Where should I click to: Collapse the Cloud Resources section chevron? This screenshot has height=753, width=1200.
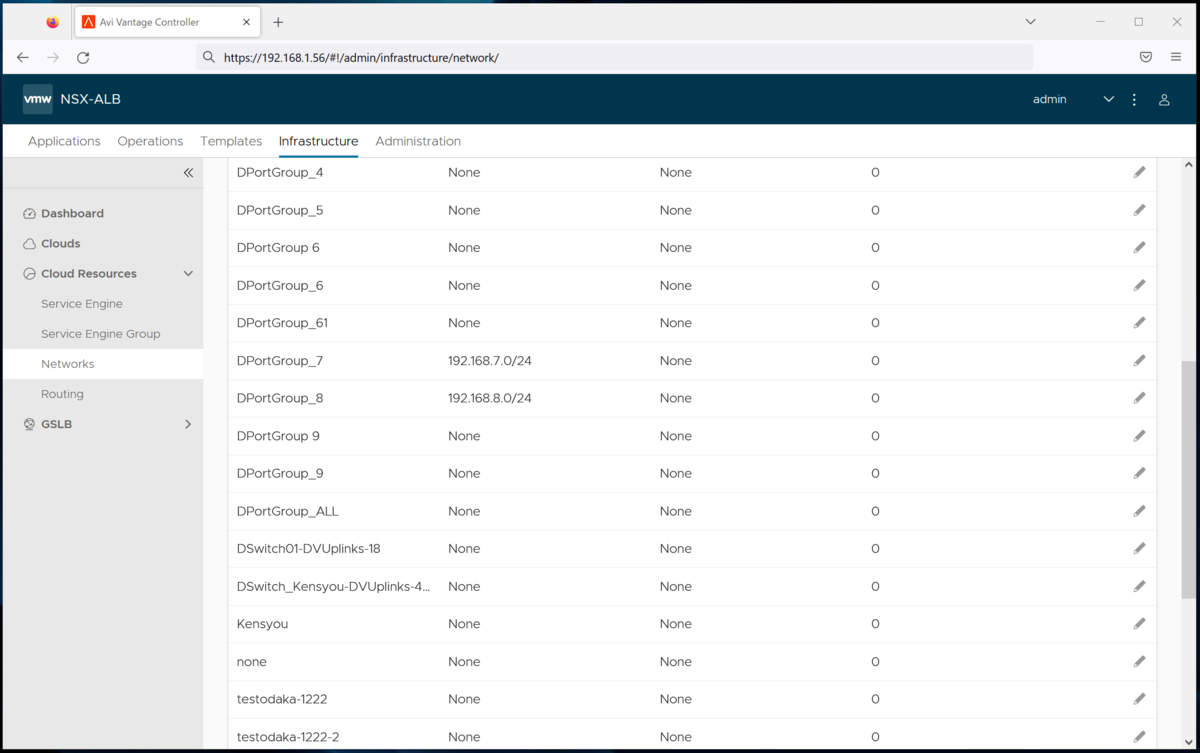click(188, 274)
